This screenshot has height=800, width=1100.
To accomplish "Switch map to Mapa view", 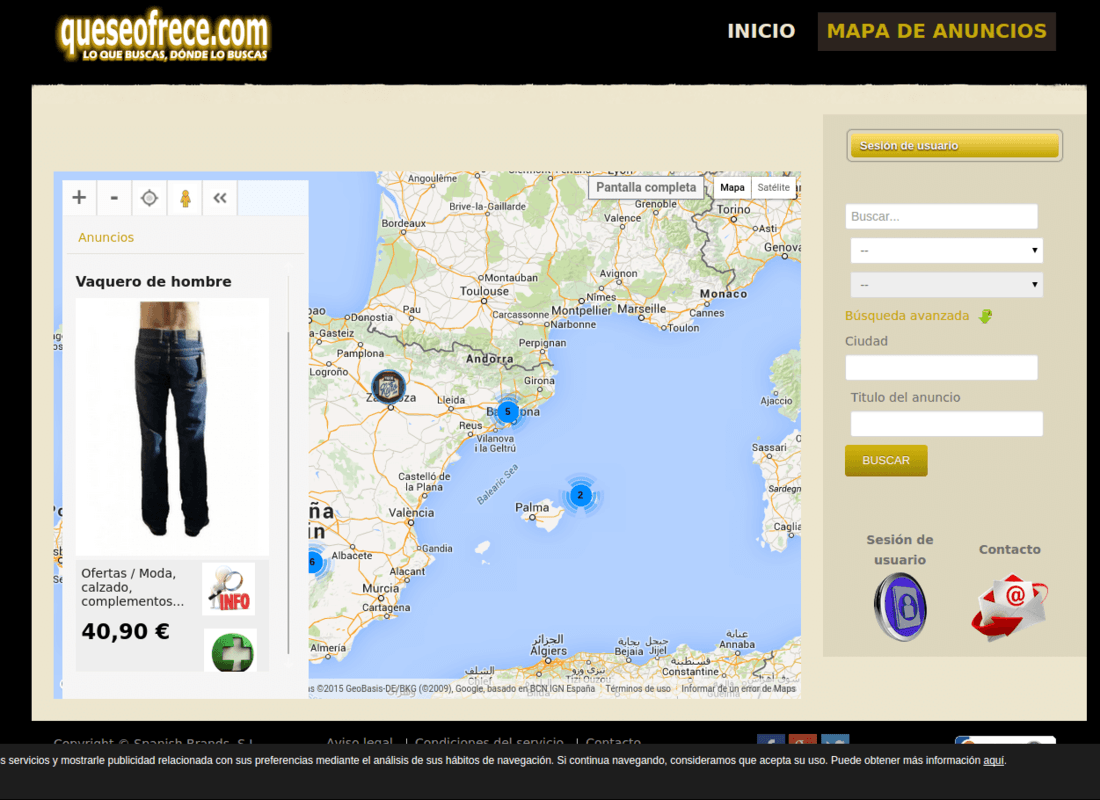I will pyautogui.click(x=732, y=187).
